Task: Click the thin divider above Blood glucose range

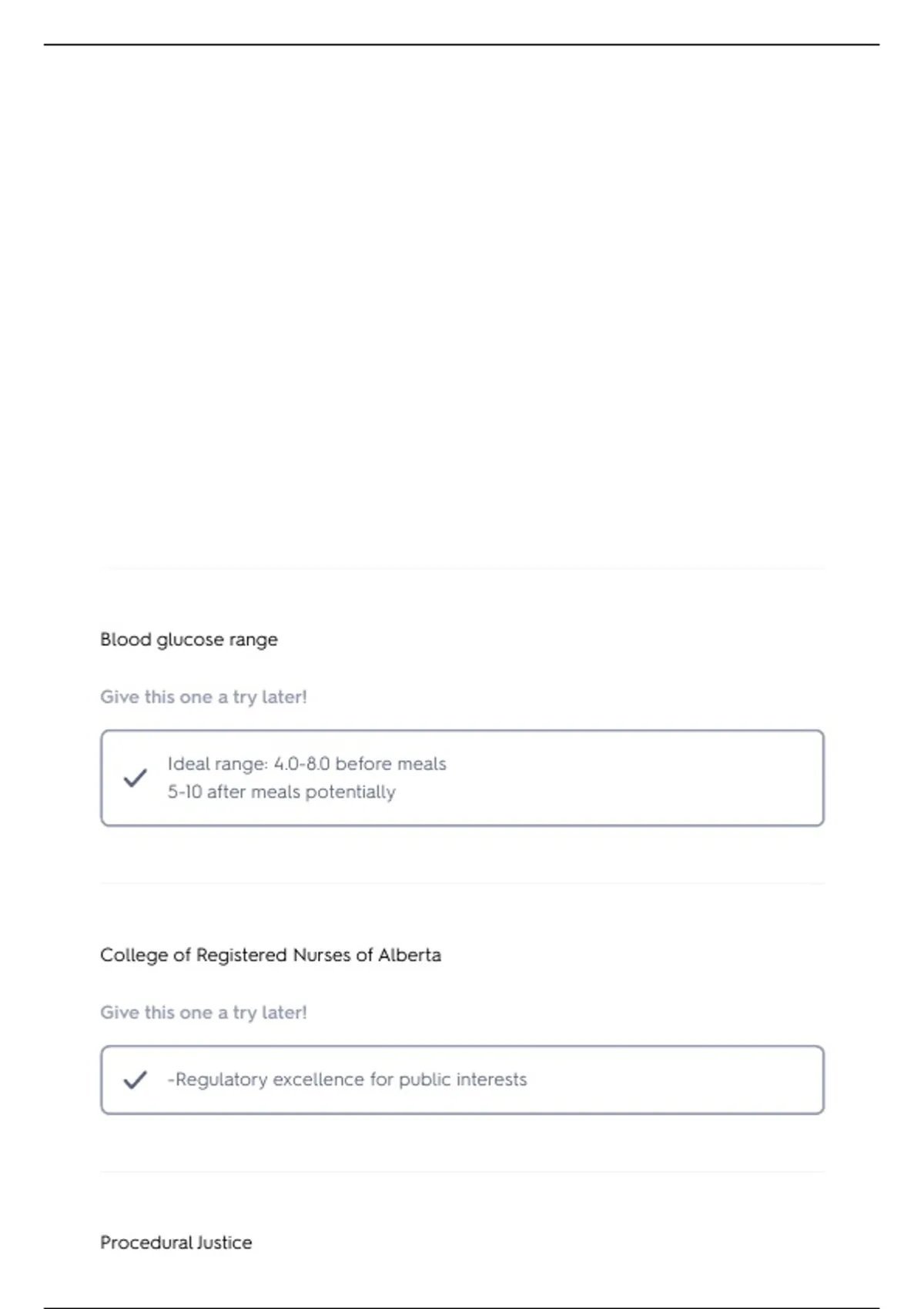Action: pyautogui.click(x=462, y=569)
